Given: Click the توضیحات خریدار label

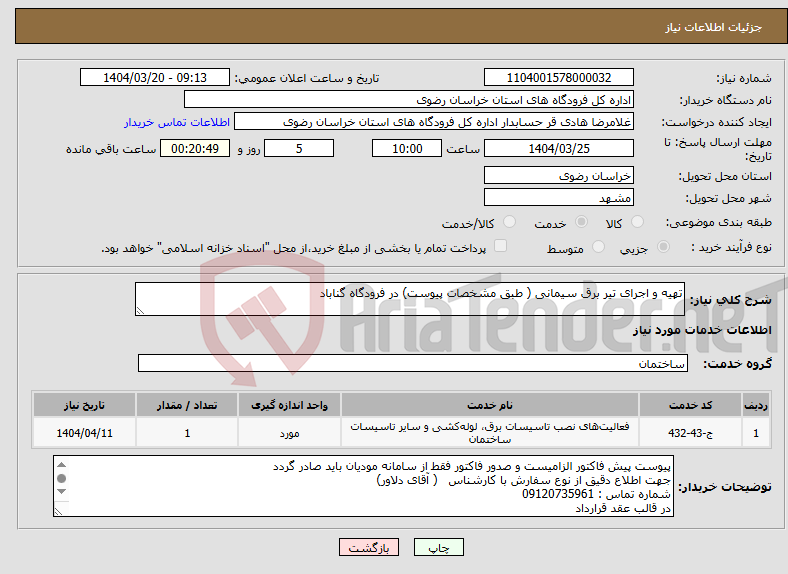Looking at the screenshot, I should point(725,487).
